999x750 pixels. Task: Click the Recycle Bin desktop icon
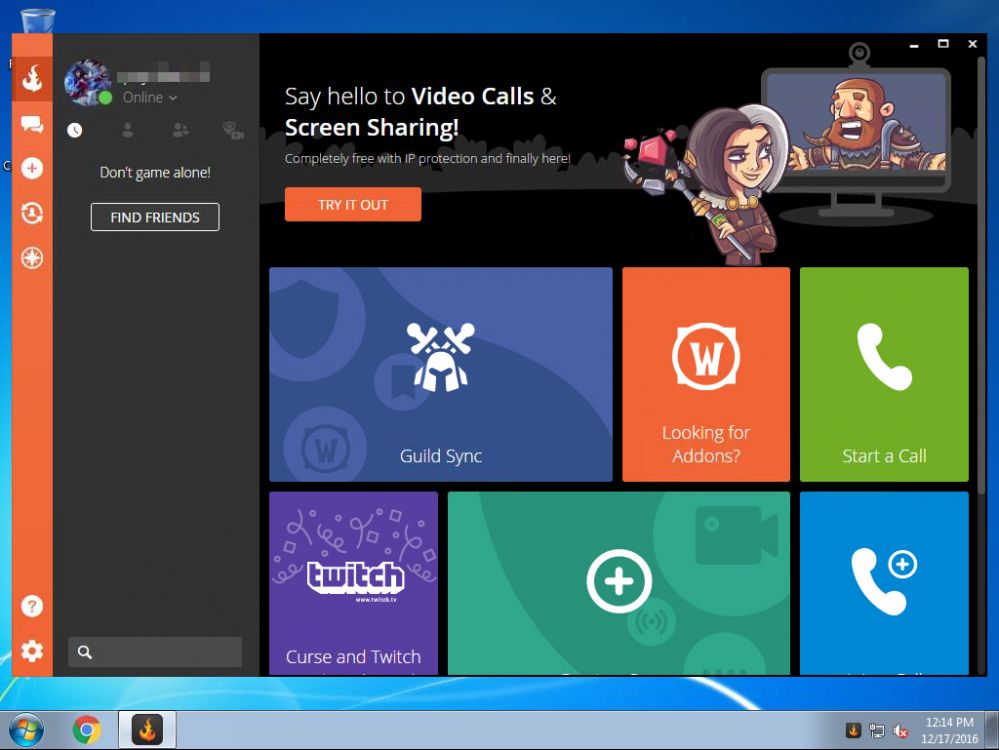(x=38, y=20)
